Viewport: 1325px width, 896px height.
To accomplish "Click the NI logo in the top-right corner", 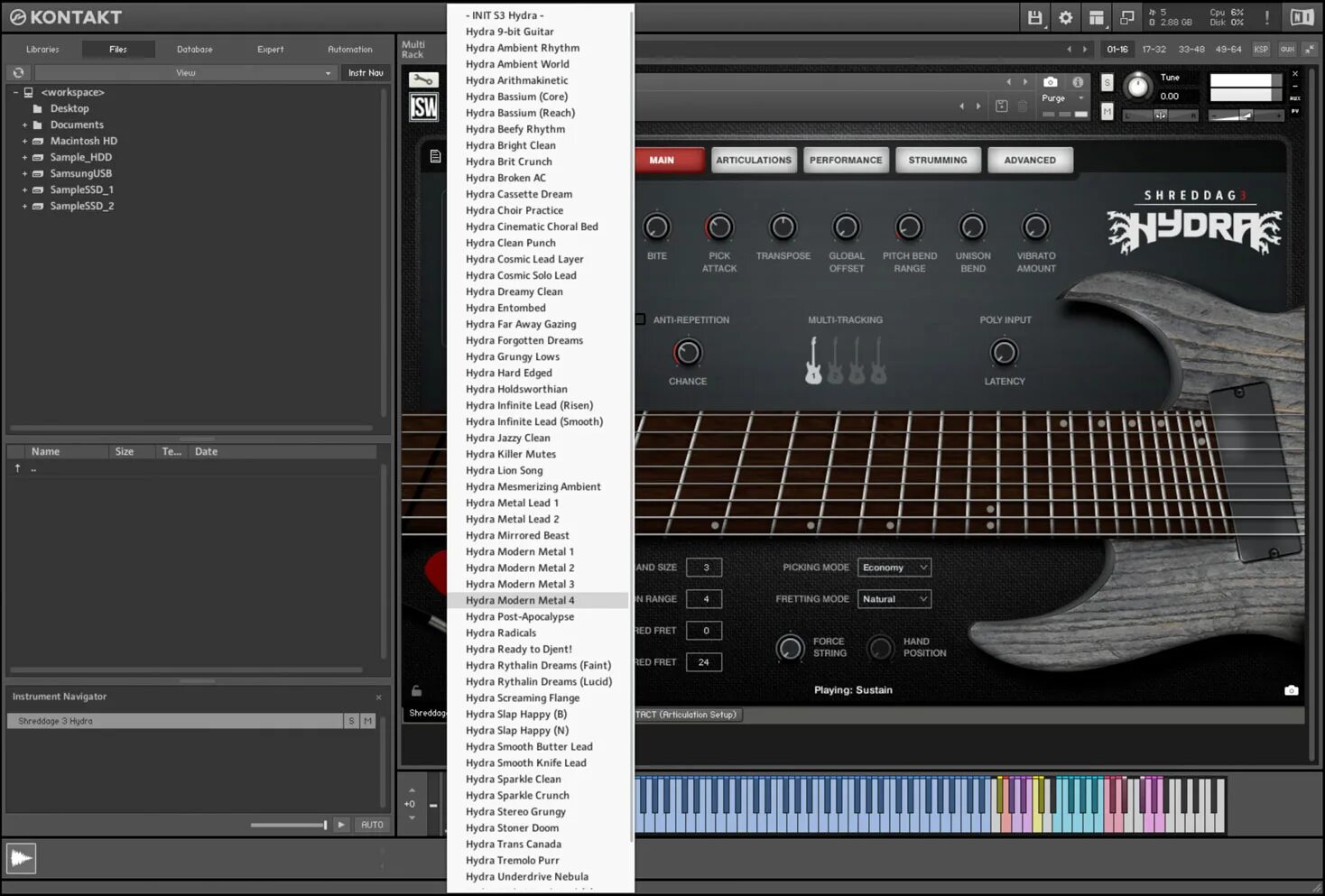I will coord(1301,16).
